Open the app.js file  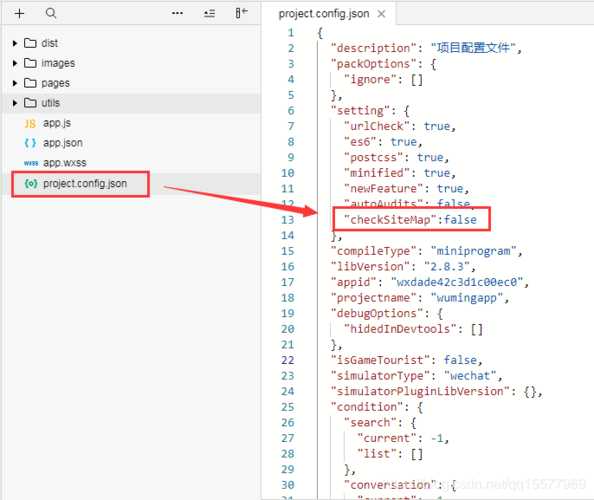[x=57, y=123]
